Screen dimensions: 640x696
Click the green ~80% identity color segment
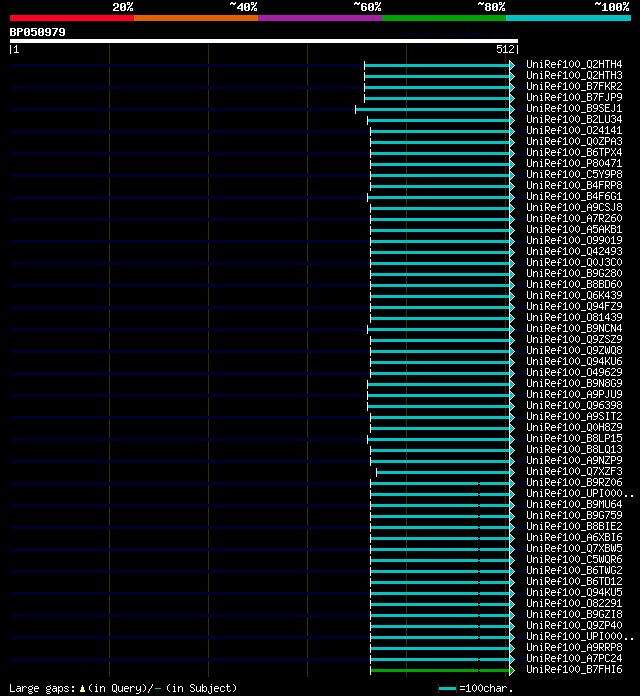pos(444,18)
